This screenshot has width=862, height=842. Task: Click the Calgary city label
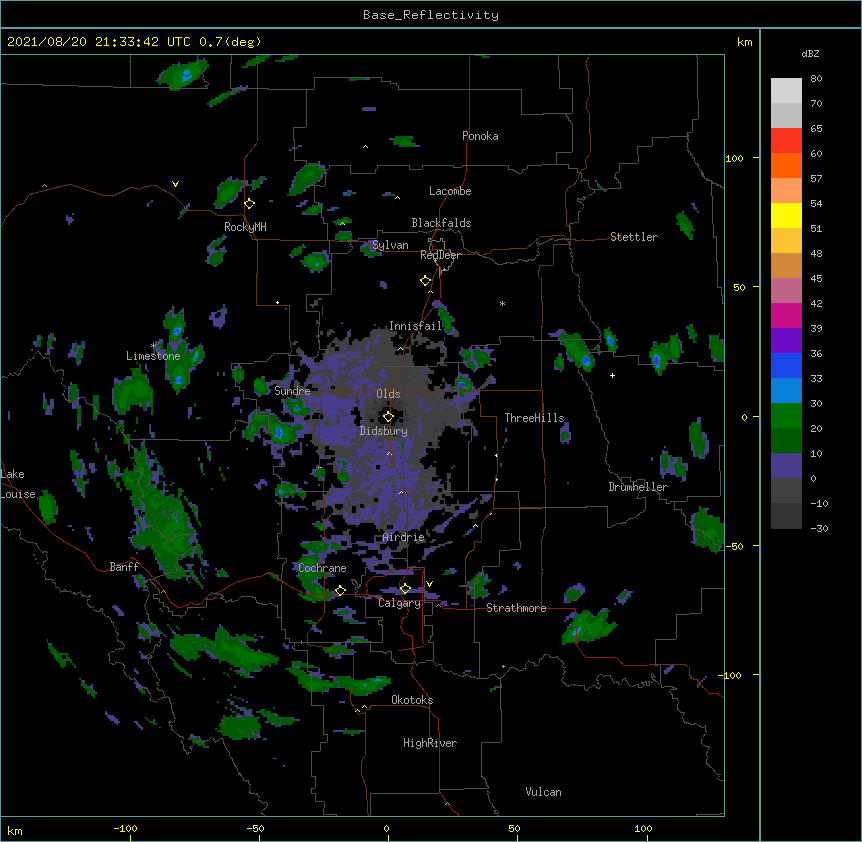pos(400,603)
